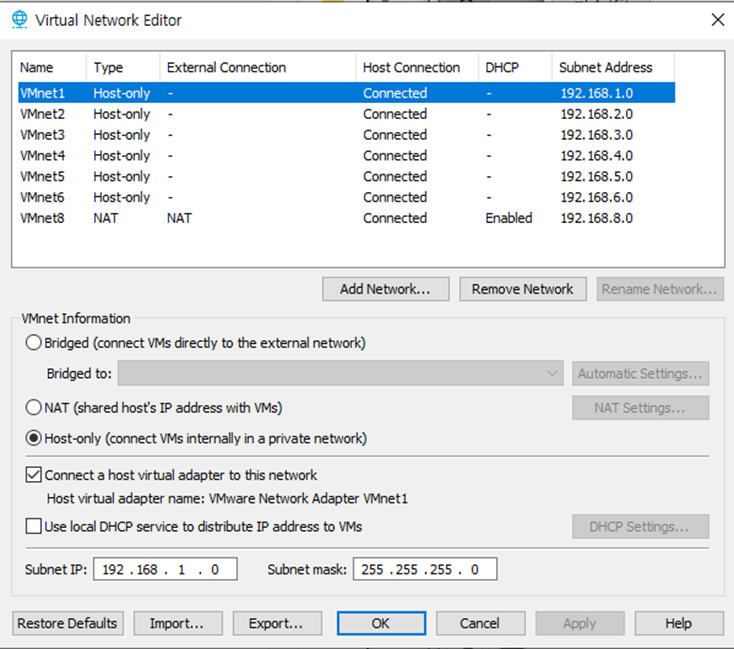This screenshot has height=649, width=734.
Task: Open Automatic Settings dialog
Action: (640, 374)
